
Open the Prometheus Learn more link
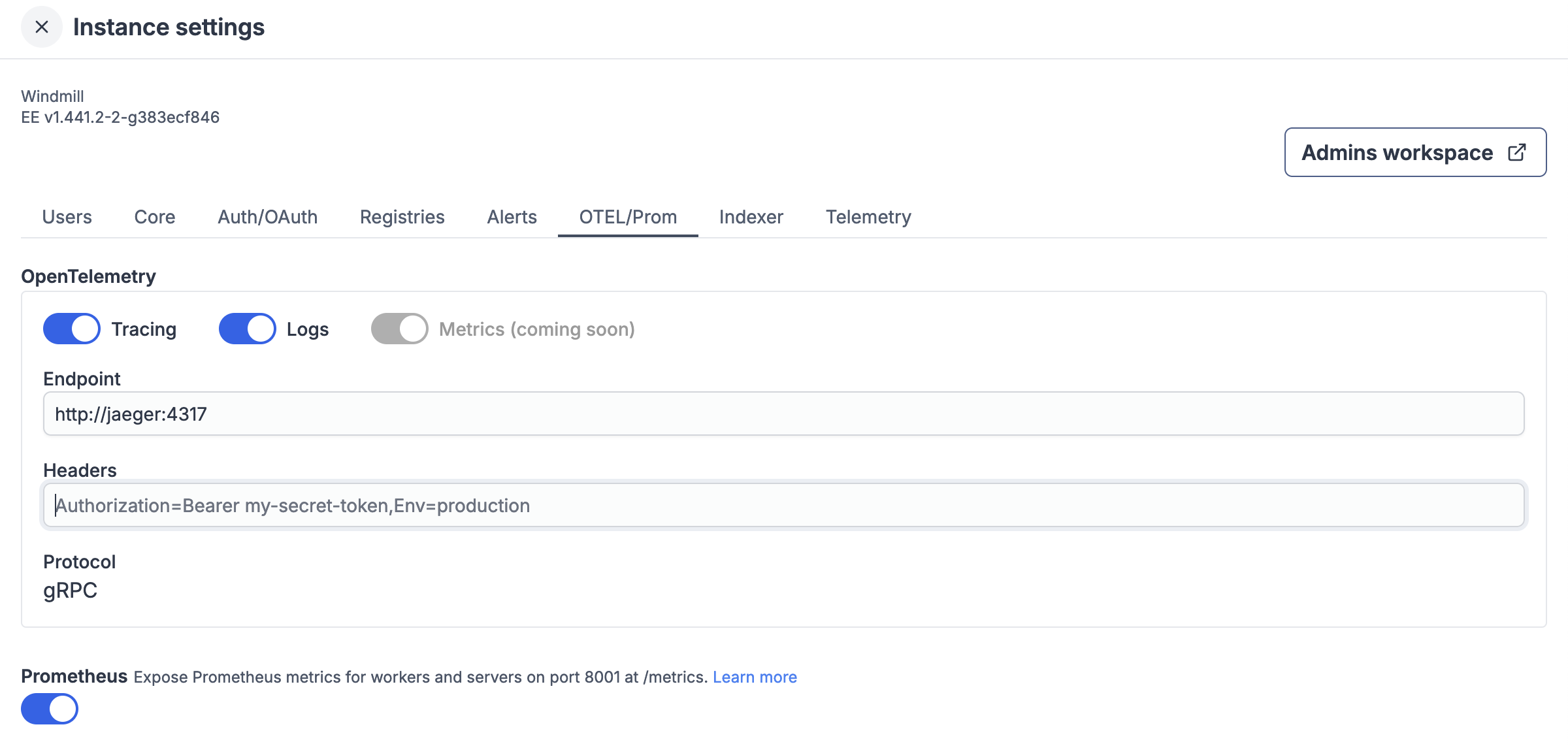pyautogui.click(x=755, y=677)
